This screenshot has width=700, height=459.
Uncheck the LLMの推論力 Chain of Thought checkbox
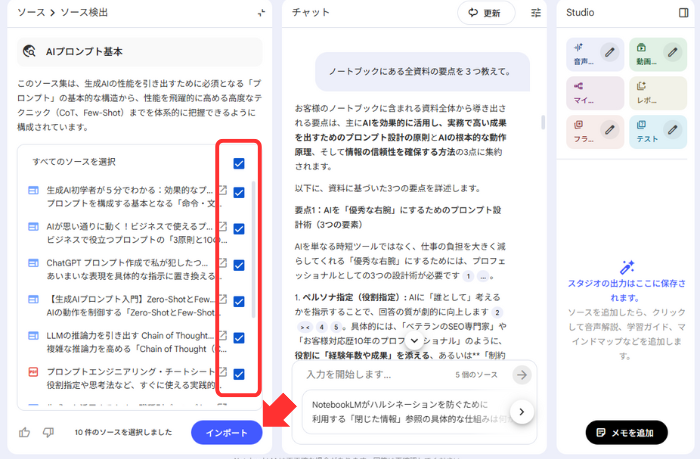[x=239, y=338]
